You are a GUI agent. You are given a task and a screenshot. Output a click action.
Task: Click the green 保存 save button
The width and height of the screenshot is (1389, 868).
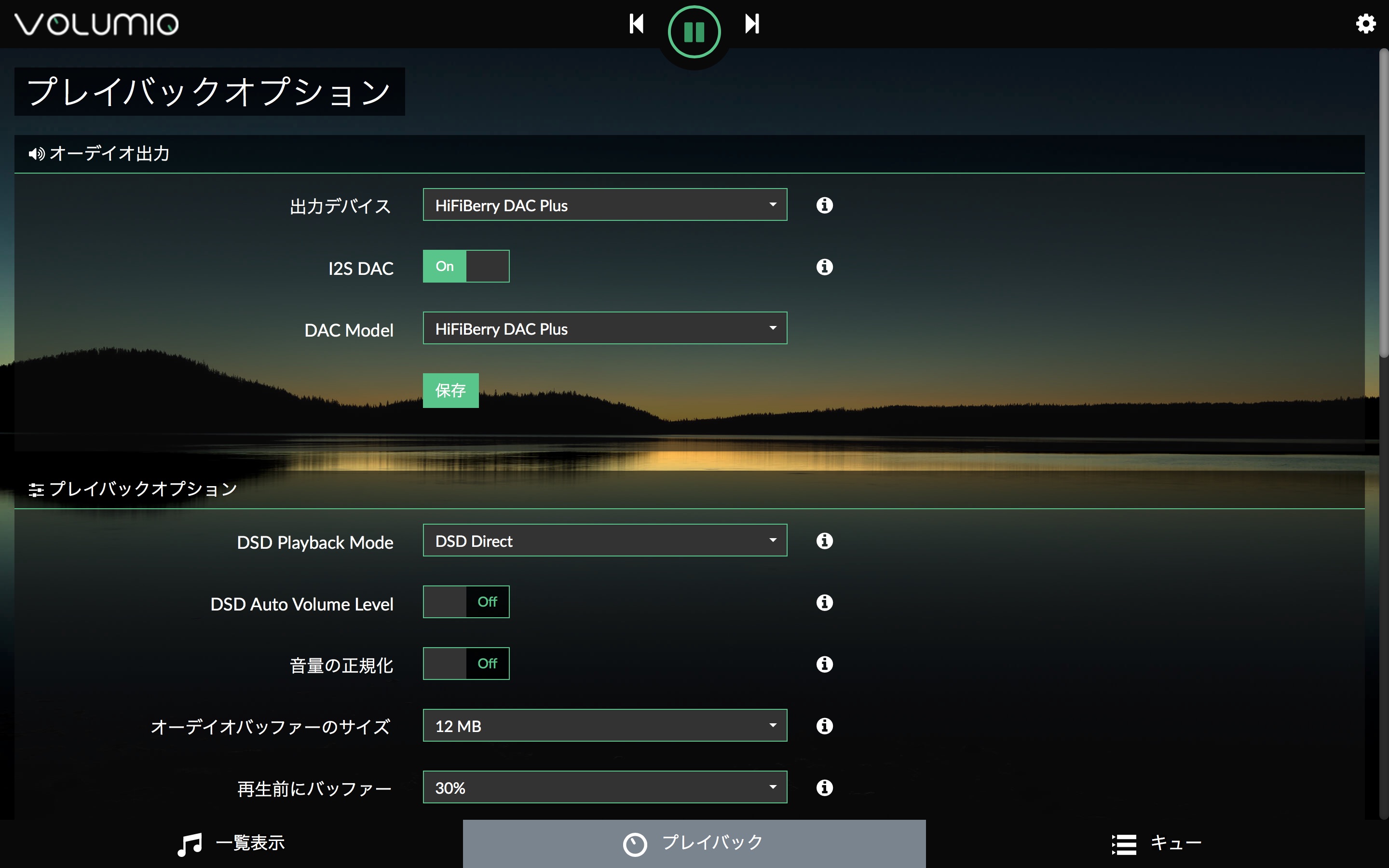pos(450,391)
